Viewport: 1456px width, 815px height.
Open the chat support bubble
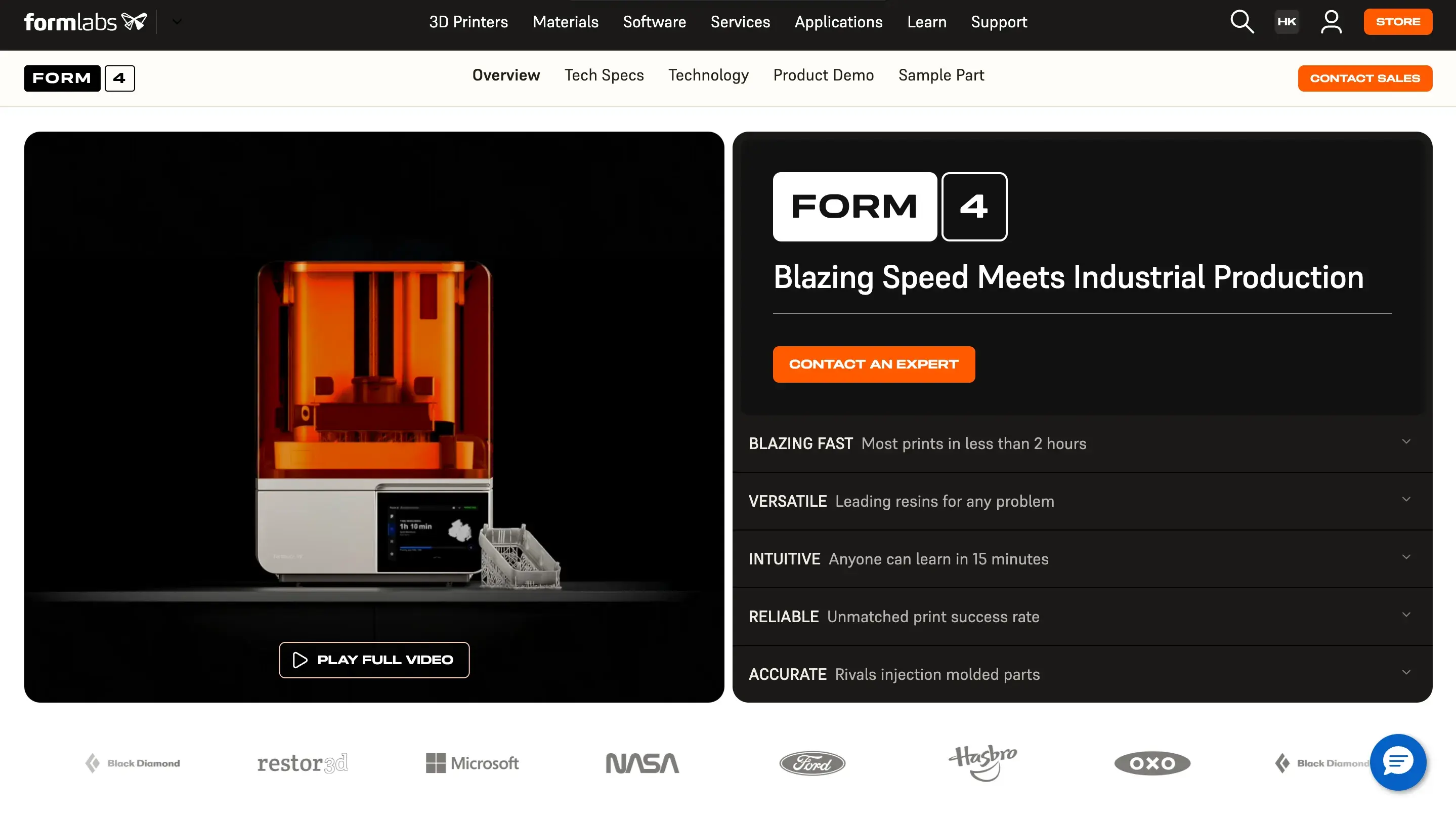[1397, 762]
